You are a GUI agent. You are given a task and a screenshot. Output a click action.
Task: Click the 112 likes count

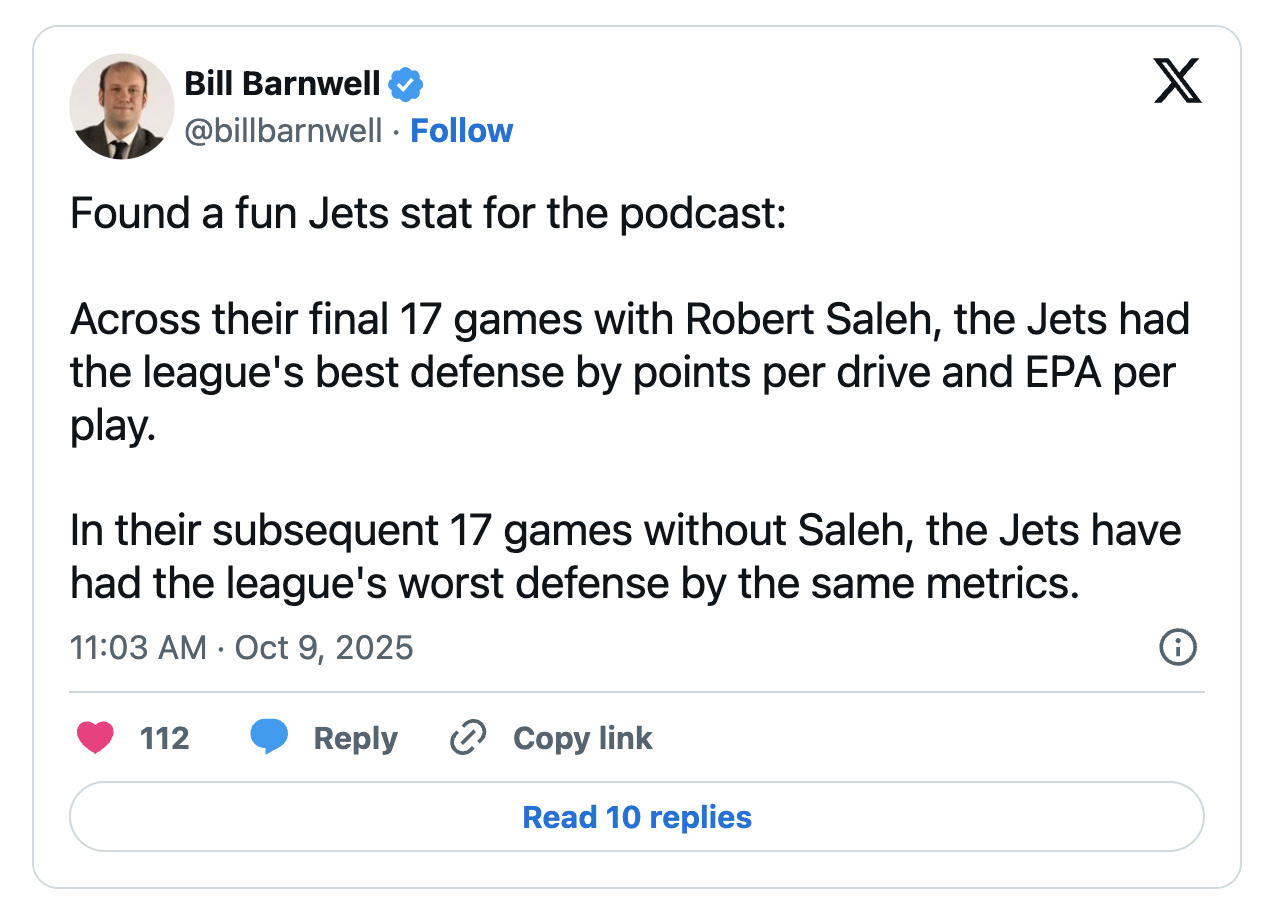click(x=165, y=739)
